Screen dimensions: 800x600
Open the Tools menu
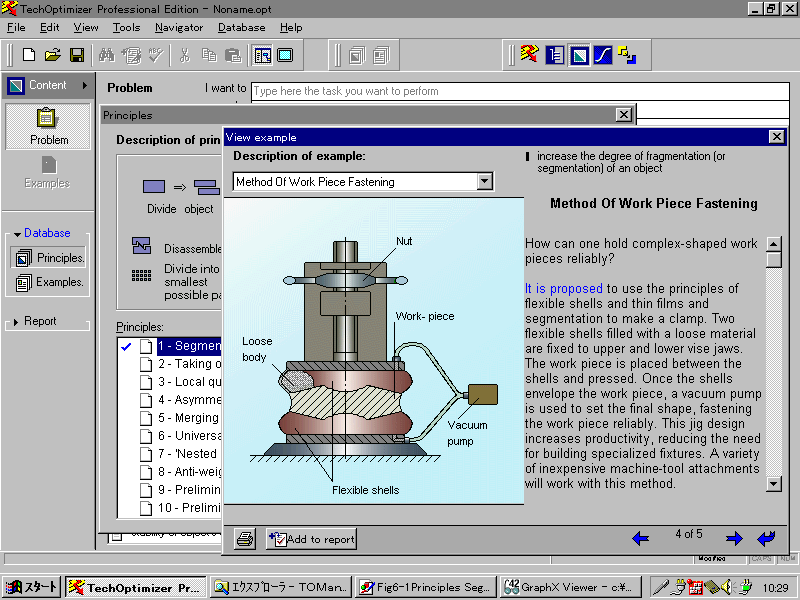(x=127, y=28)
